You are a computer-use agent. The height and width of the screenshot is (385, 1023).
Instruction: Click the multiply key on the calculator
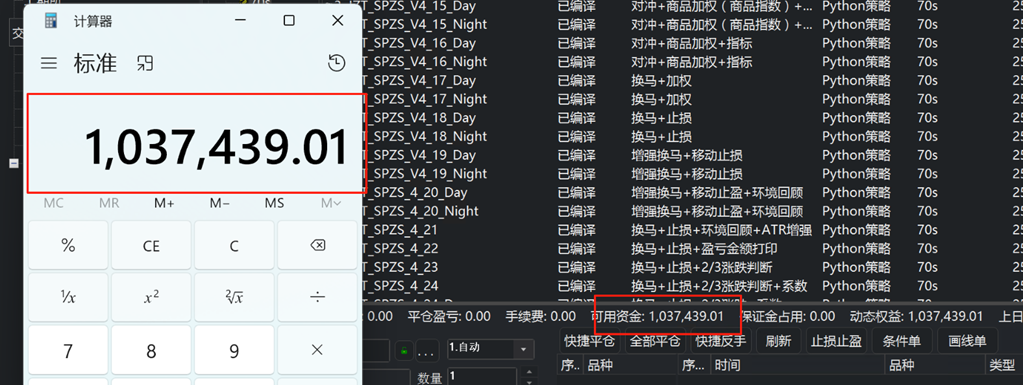[x=317, y=350]
